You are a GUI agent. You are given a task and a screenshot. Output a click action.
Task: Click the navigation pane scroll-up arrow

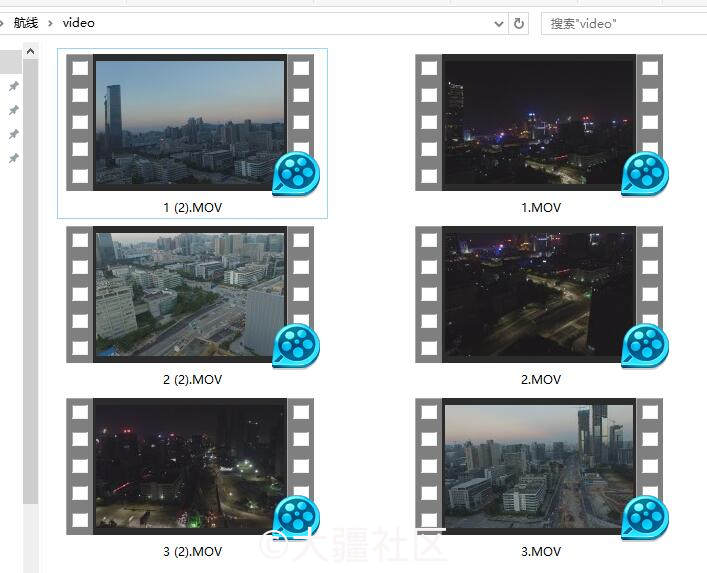click(30, 51)
